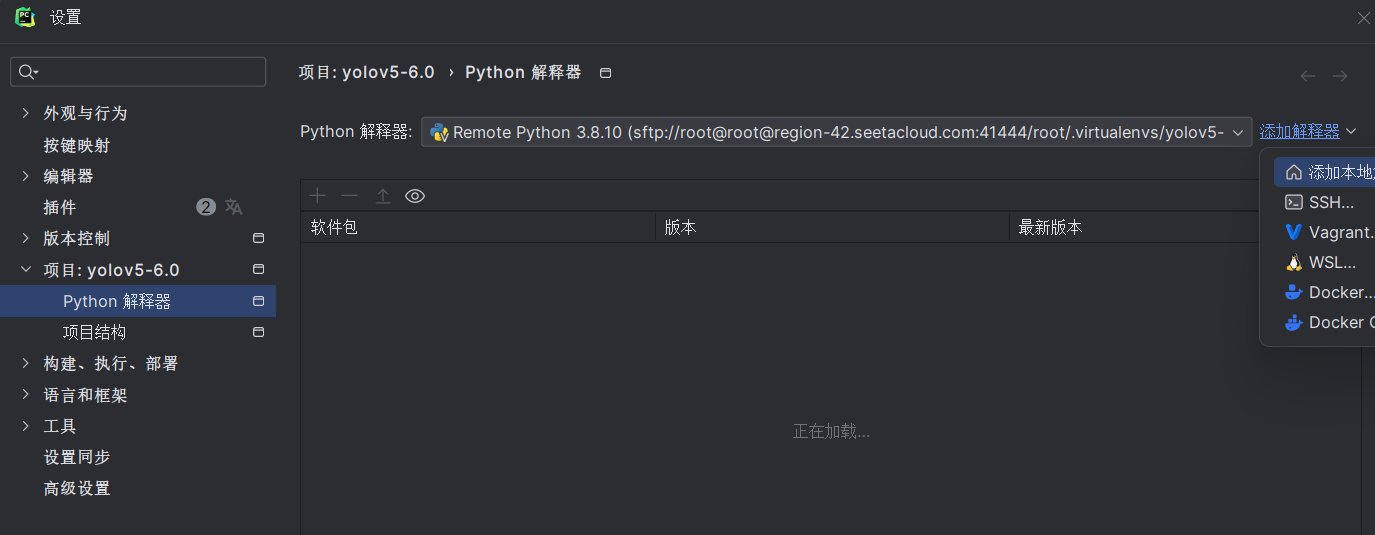Click the home icon of 添加本地 entry
The image size is (1375, 535).
(x=1294, y=172)
